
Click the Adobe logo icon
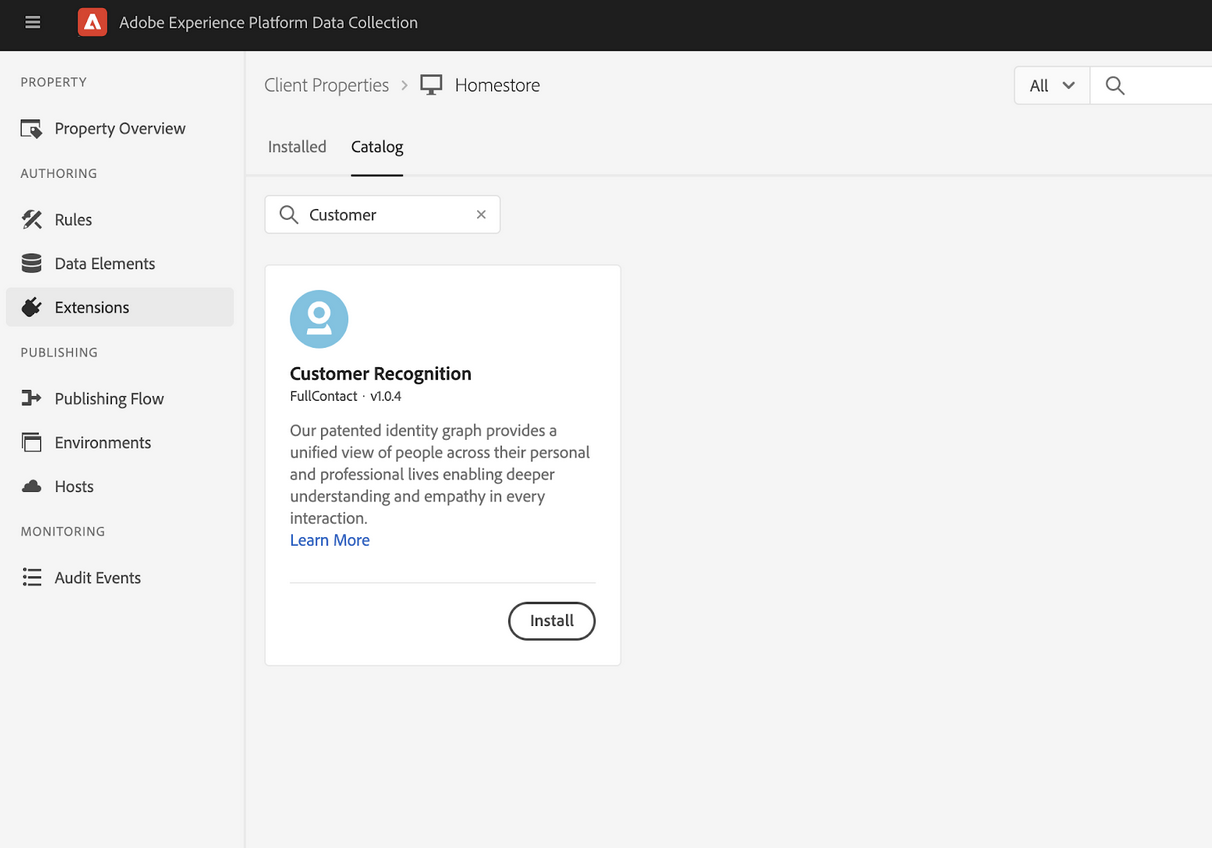92,22
